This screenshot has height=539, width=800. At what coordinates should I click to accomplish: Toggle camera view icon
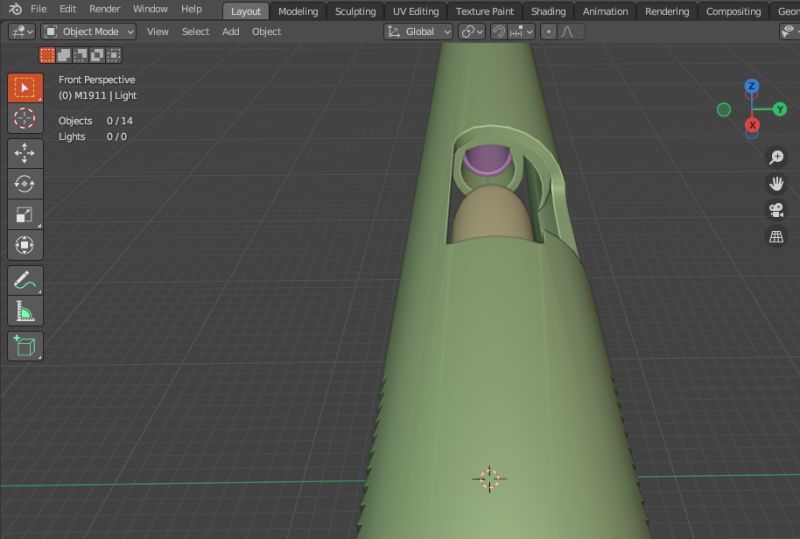tap(776, 210)
